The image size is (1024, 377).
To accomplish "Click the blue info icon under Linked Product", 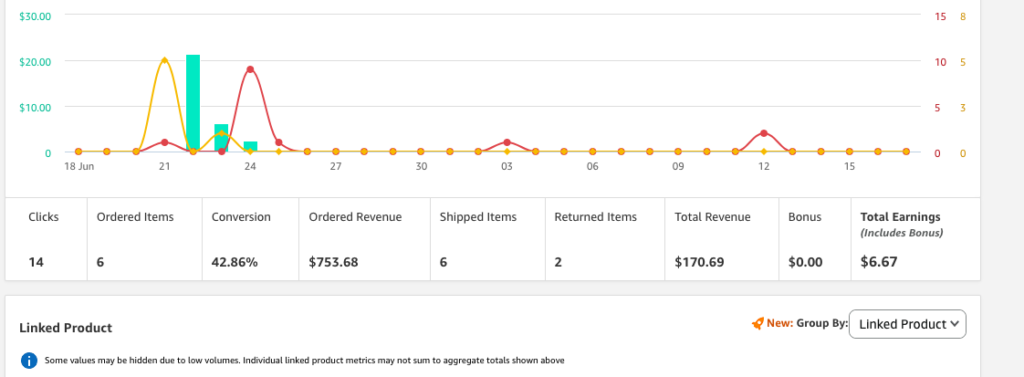I will coord(28,360).
